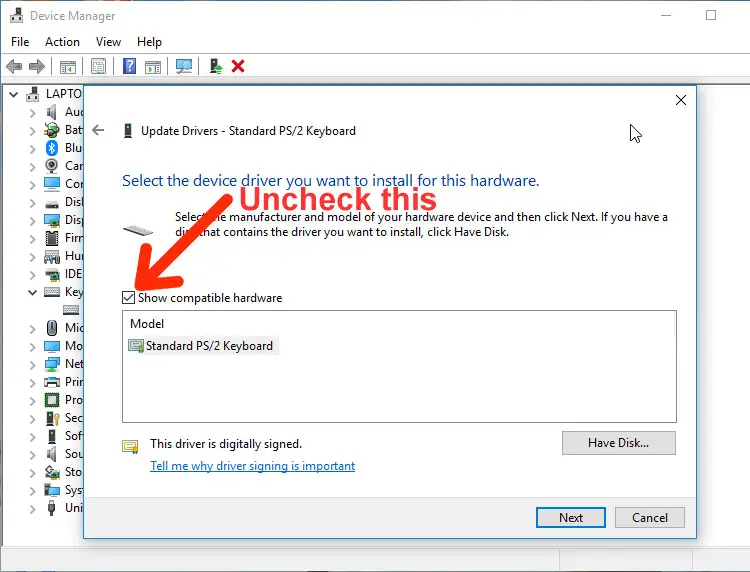750x572 pixels.
Task: Expand the Mice category chevron
Action: click(x=33, y=329)
